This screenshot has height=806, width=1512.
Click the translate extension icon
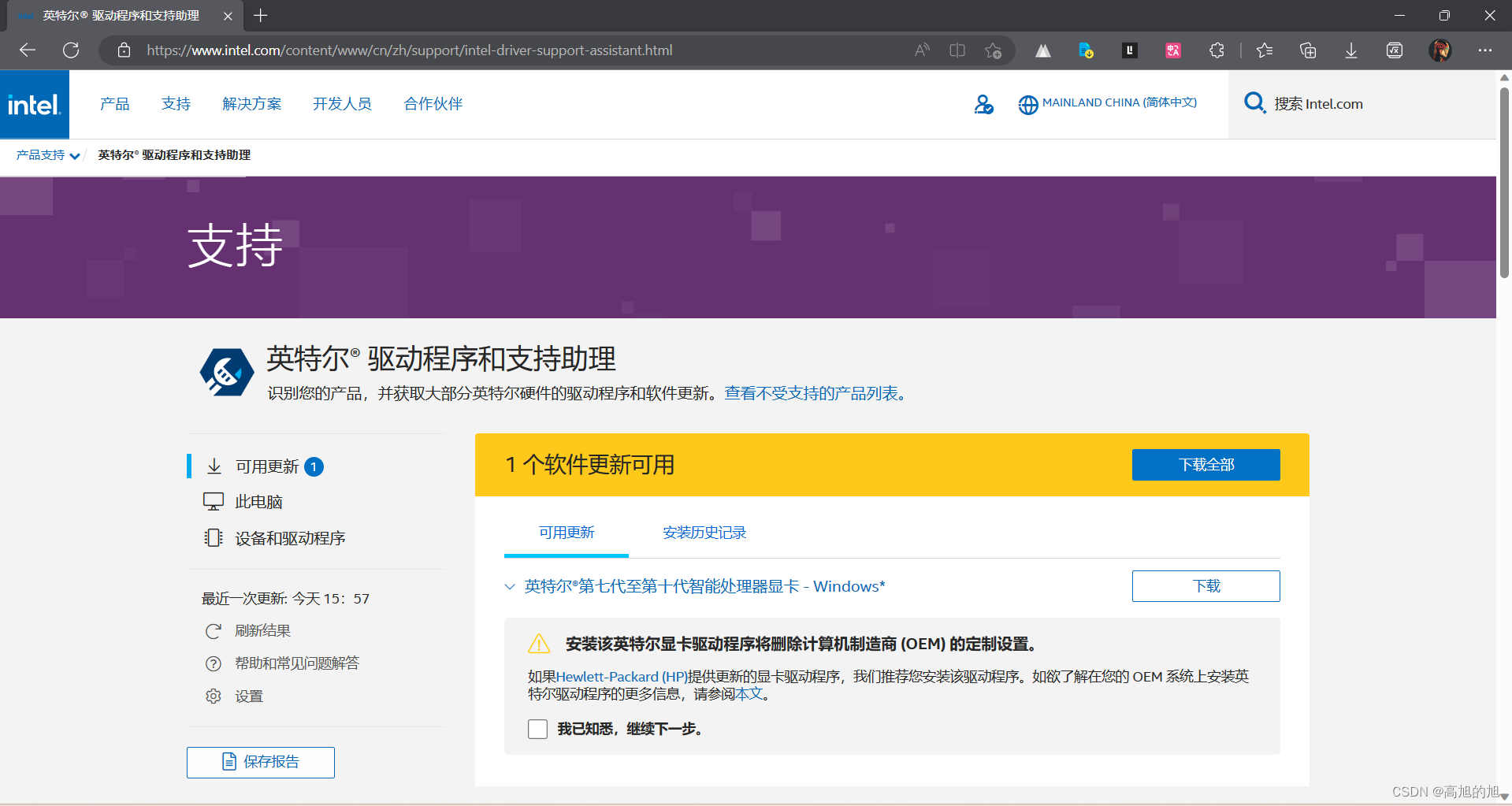1173,50
